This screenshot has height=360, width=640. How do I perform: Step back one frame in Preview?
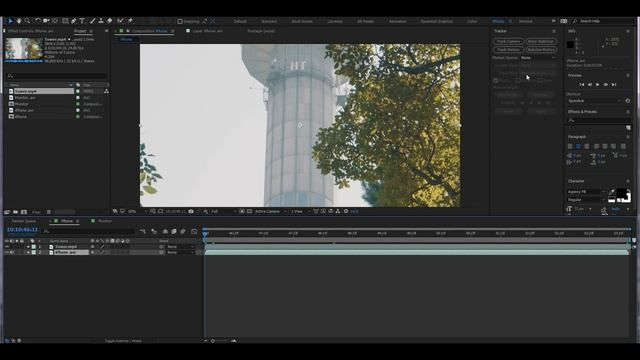[x=590, y=84]
